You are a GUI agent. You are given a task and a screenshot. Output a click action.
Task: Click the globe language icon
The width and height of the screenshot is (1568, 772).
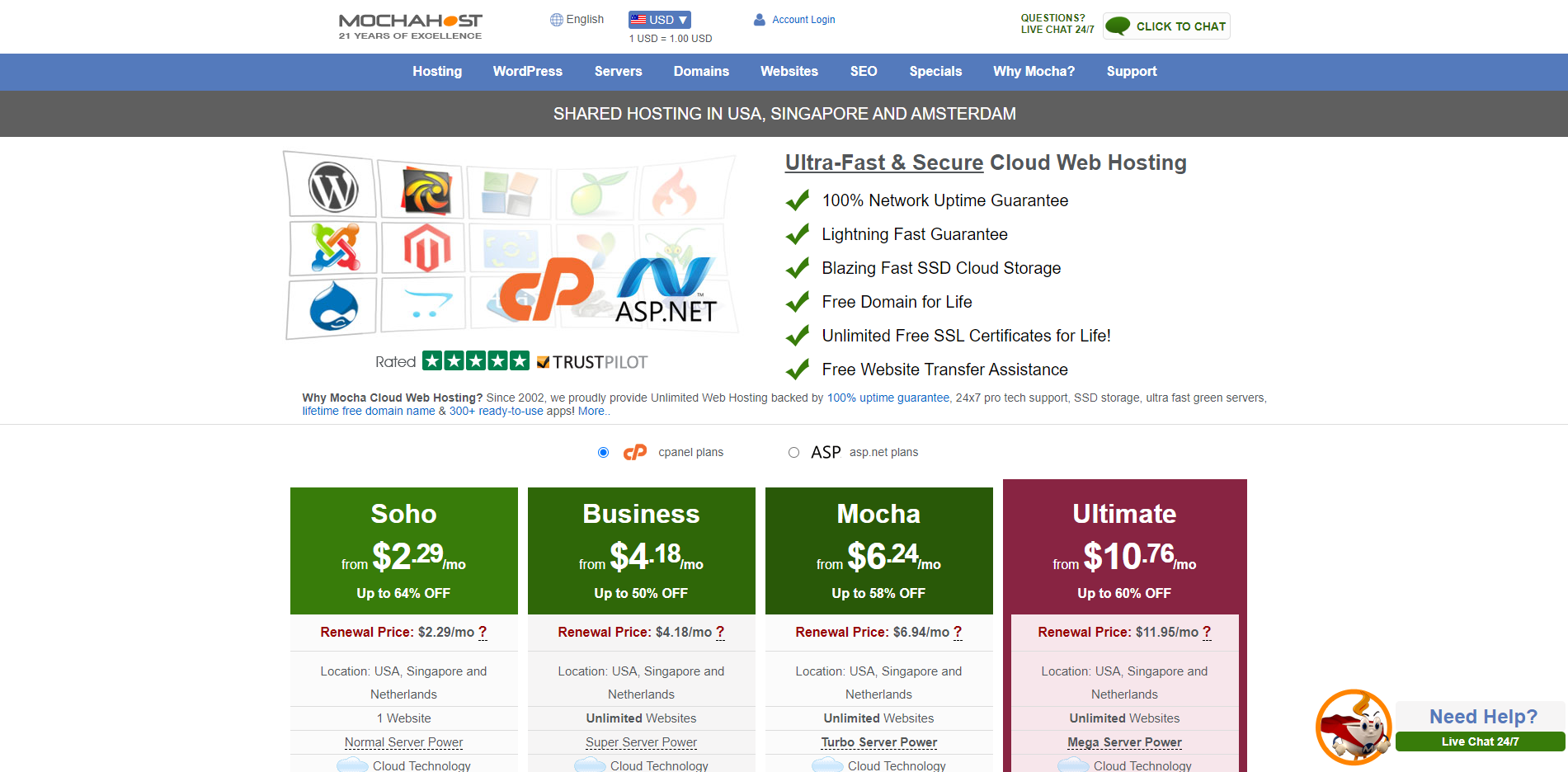point(557,20)
